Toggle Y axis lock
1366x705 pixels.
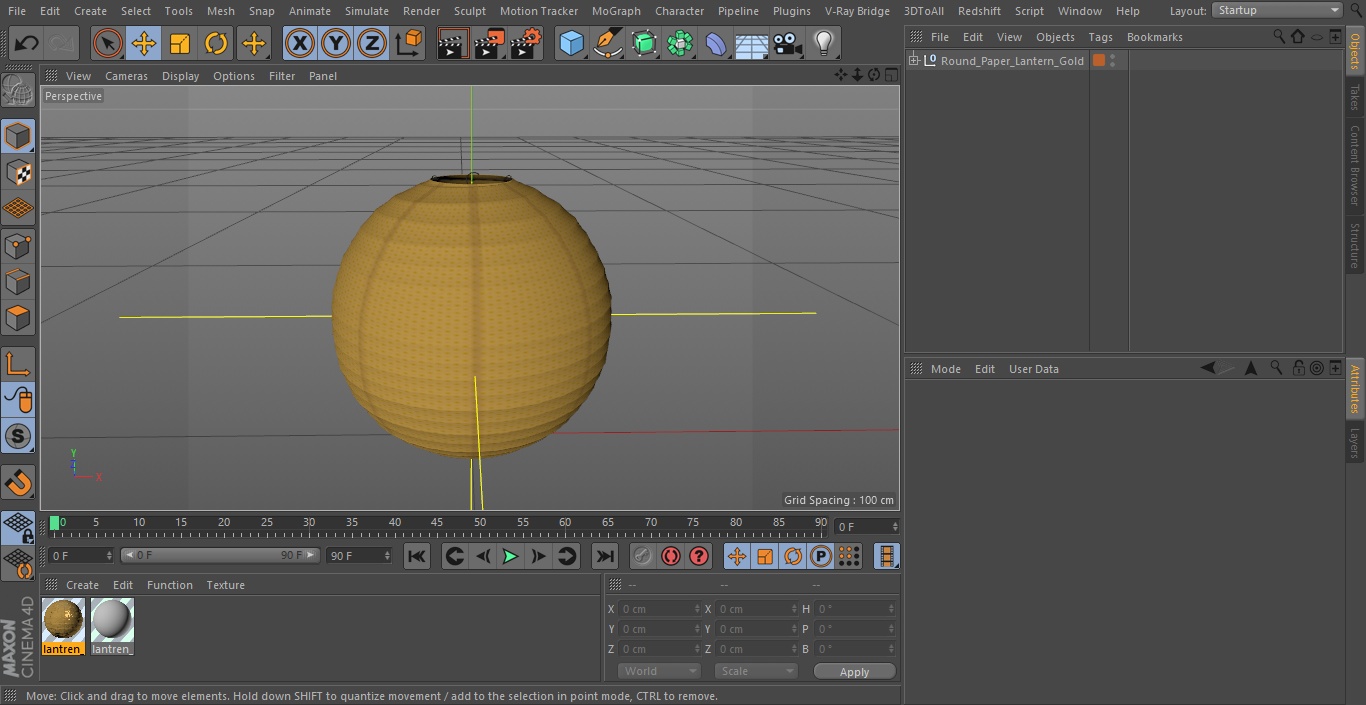(336, 44)
